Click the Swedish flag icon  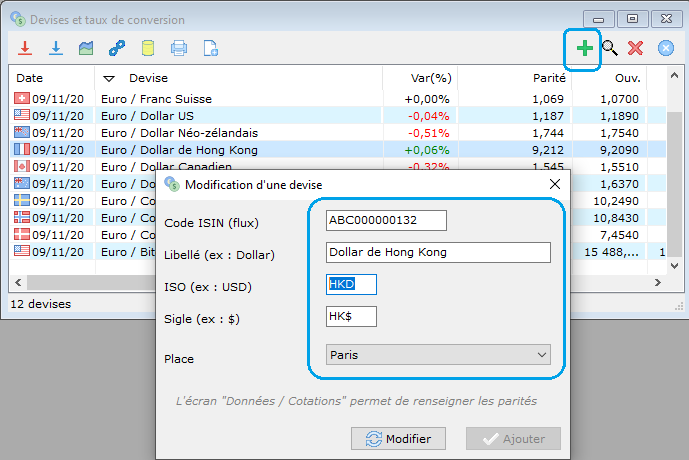[22, 200]
